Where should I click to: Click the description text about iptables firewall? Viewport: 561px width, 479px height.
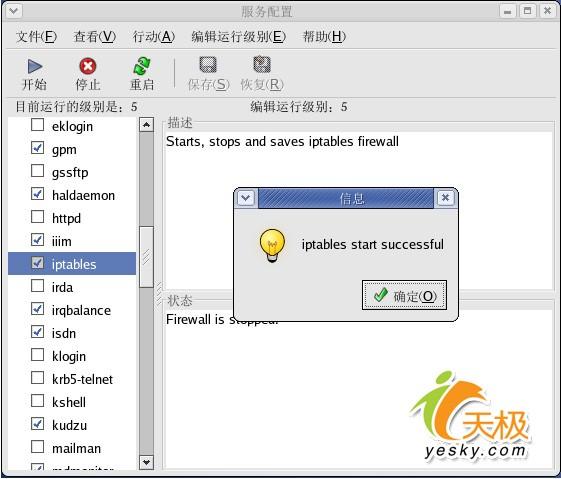(x=282, y=142)
